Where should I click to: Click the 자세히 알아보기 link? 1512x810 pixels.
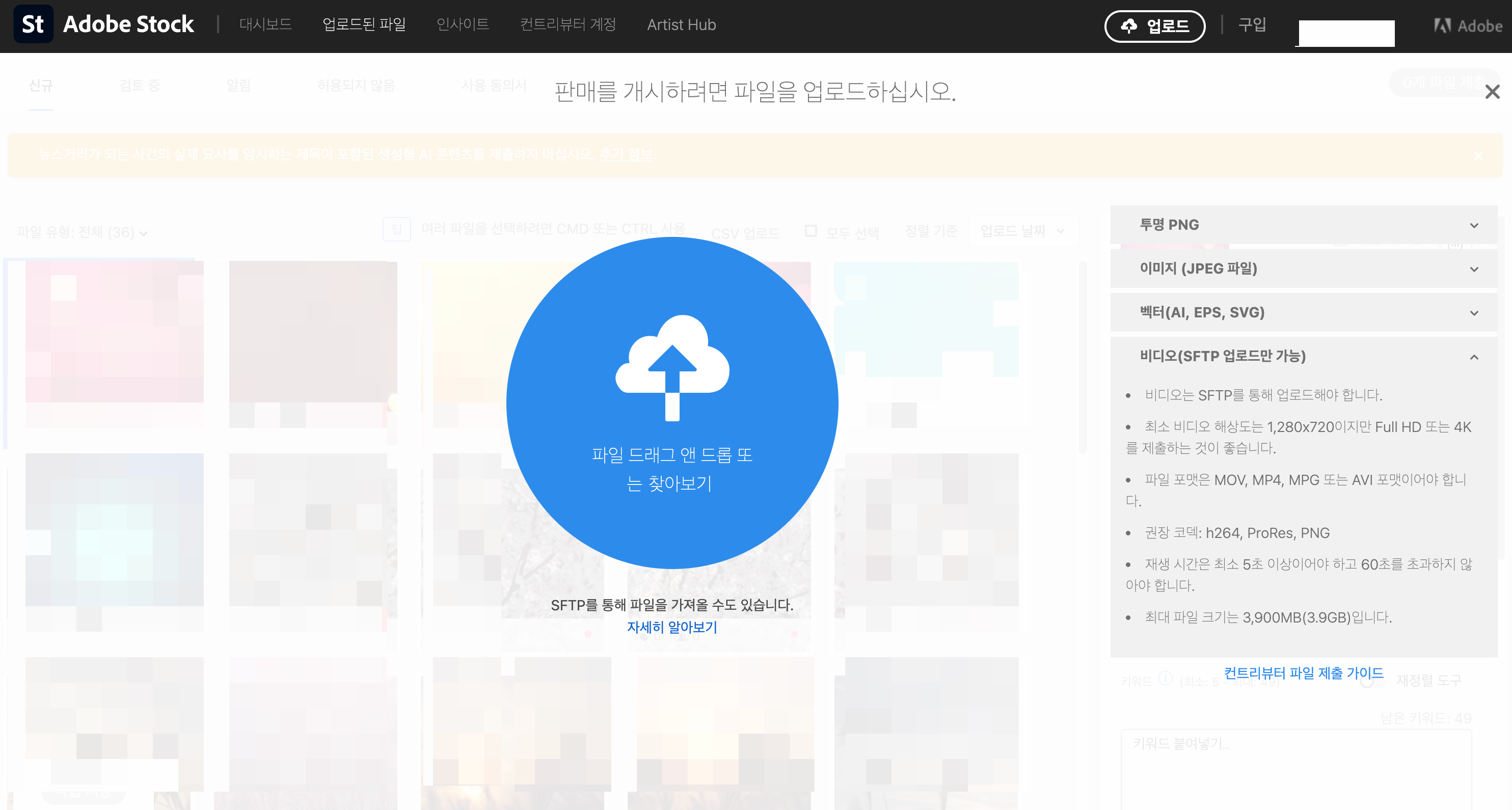pyautogui.click(x=672, y=628)
